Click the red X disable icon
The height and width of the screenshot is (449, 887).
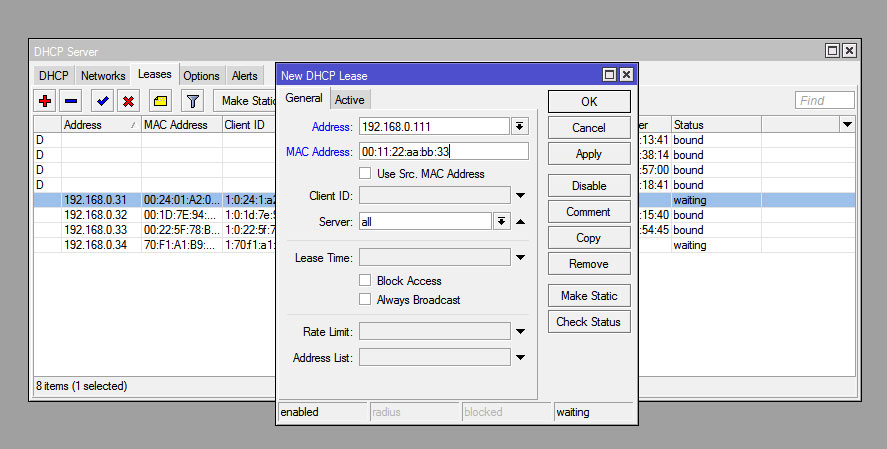[x=128, y=101]
